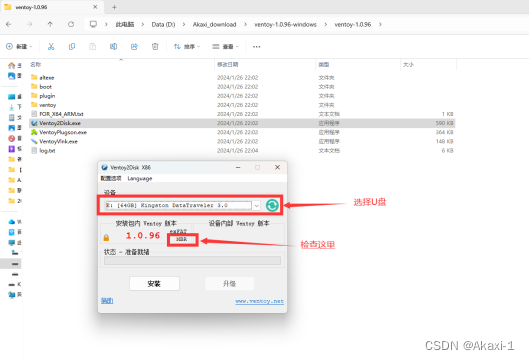
Task: Click the OneDrive cloud icon in the navigation pane
Action: (11, 222)
